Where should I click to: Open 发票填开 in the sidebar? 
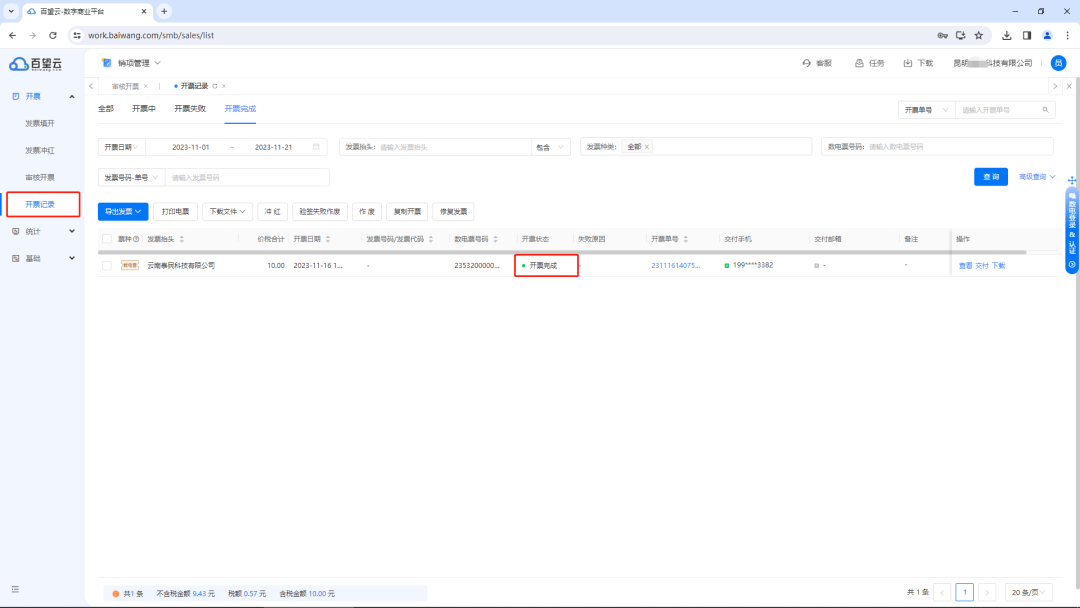pos(40,123)
